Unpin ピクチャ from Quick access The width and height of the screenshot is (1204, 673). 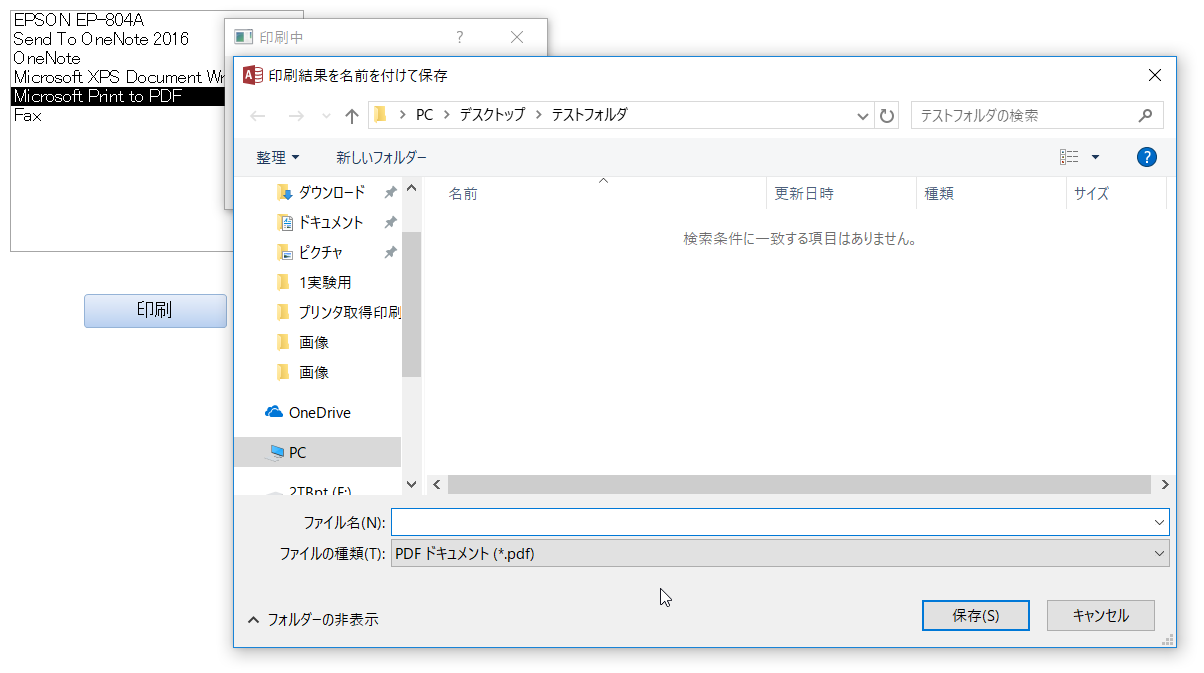tap(390, 252)
